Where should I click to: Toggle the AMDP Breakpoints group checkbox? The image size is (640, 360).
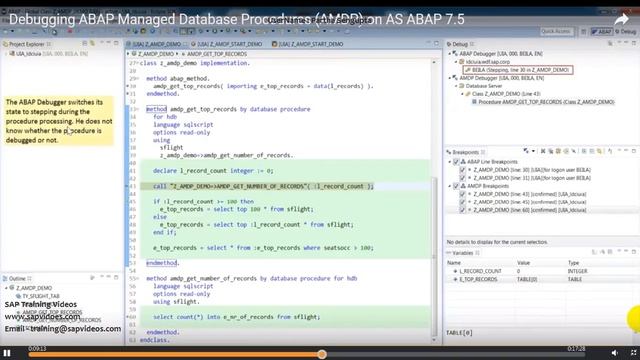[x=456, y=186]
